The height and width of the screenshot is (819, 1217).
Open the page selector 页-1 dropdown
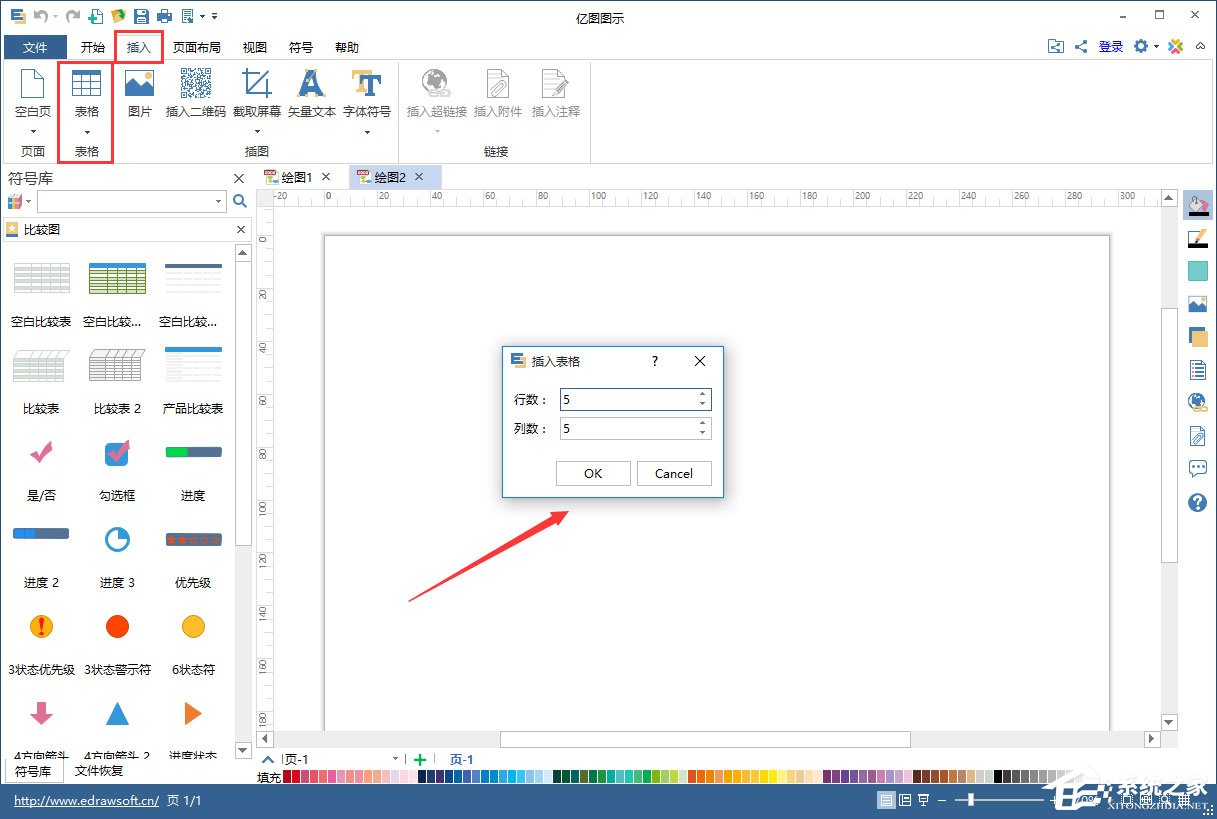click(x=396, y=760)
